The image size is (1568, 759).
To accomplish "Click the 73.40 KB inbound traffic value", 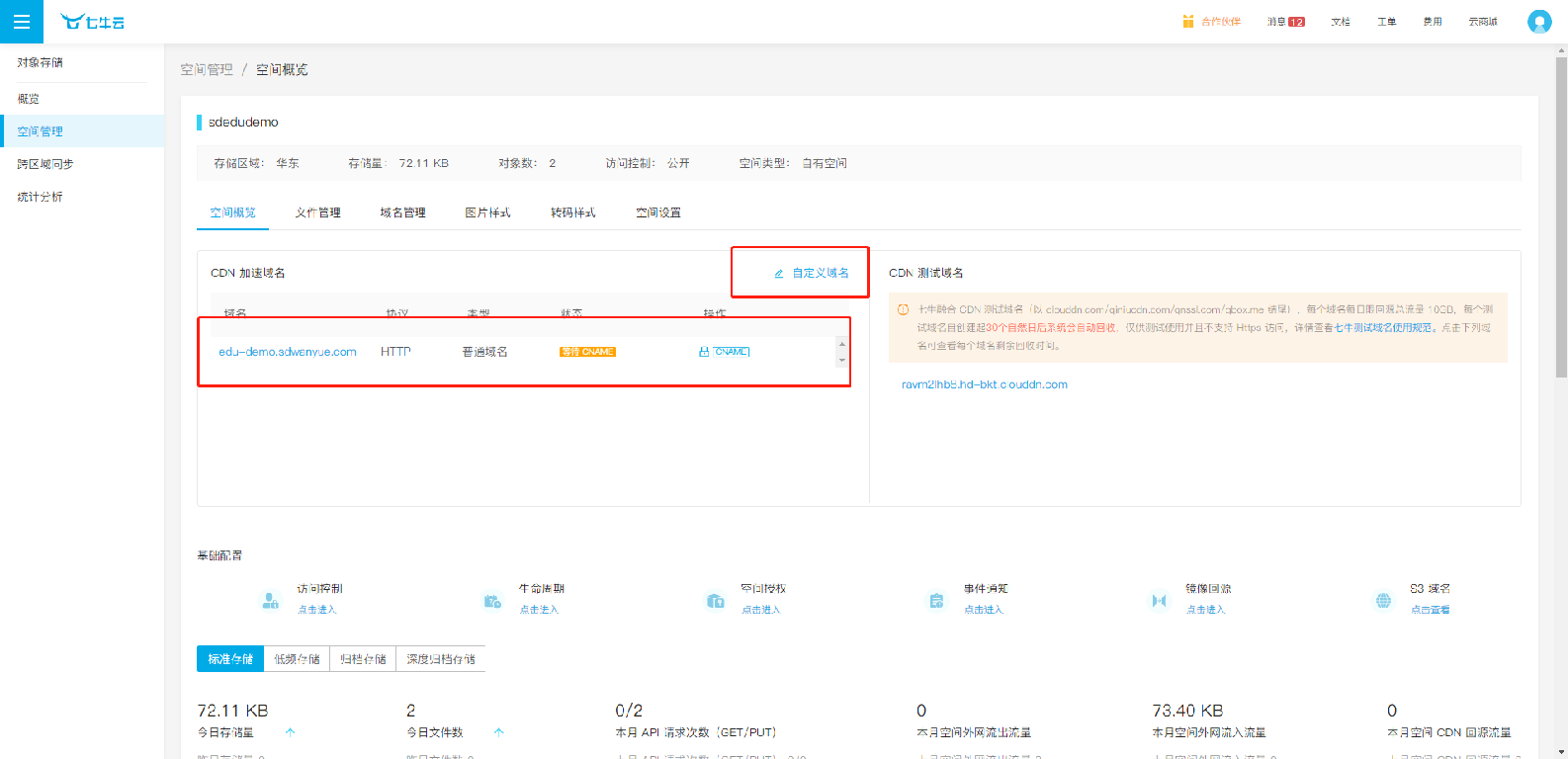I will pyautogui.click(x=1187, y=711).
